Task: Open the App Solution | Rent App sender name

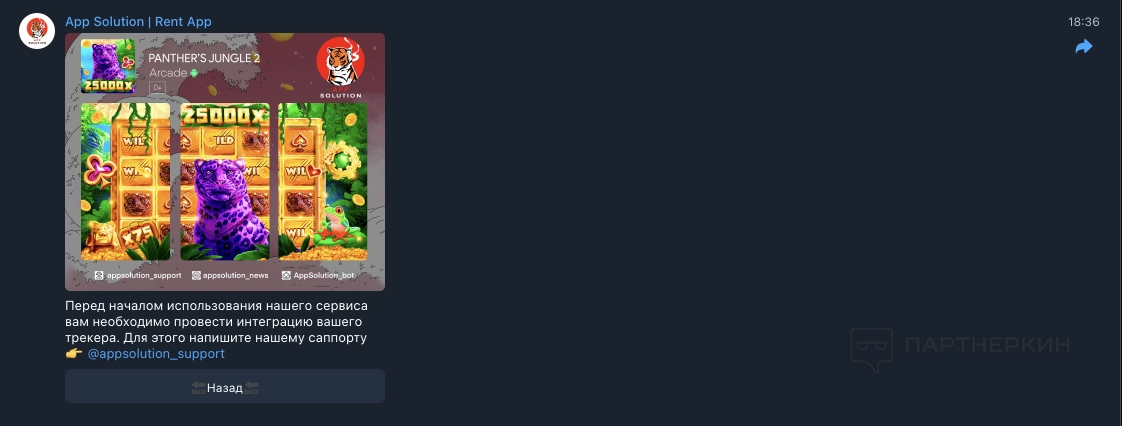Action: pos(138,21)
